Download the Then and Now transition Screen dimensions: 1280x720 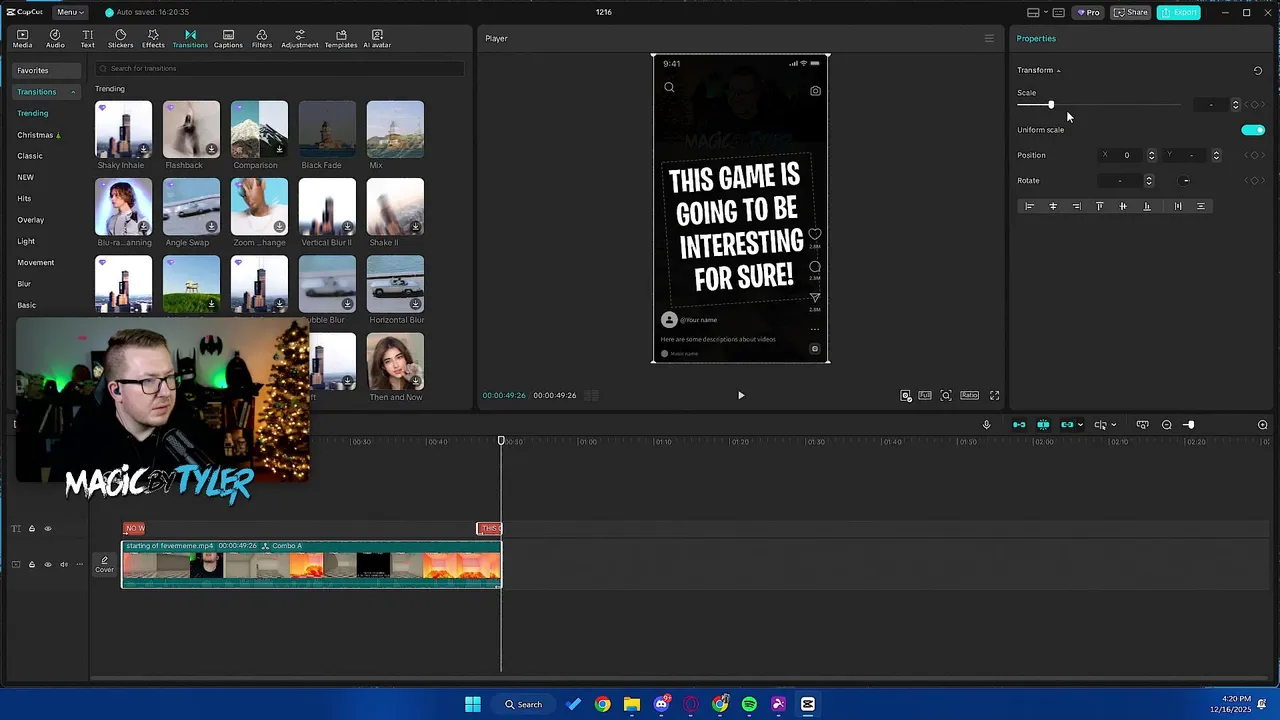(x=415, y=381)
